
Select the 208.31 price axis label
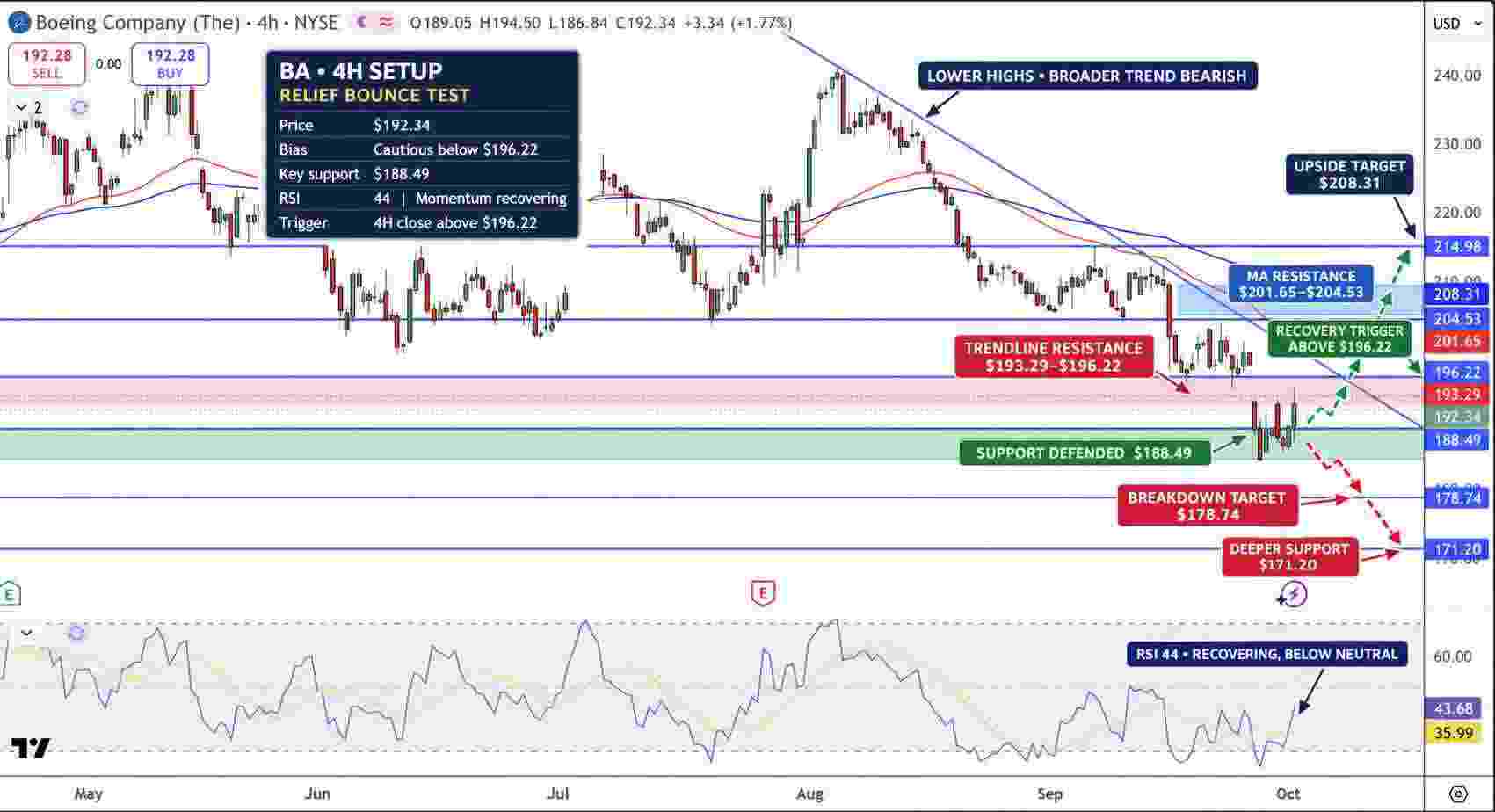point(1457,294)
